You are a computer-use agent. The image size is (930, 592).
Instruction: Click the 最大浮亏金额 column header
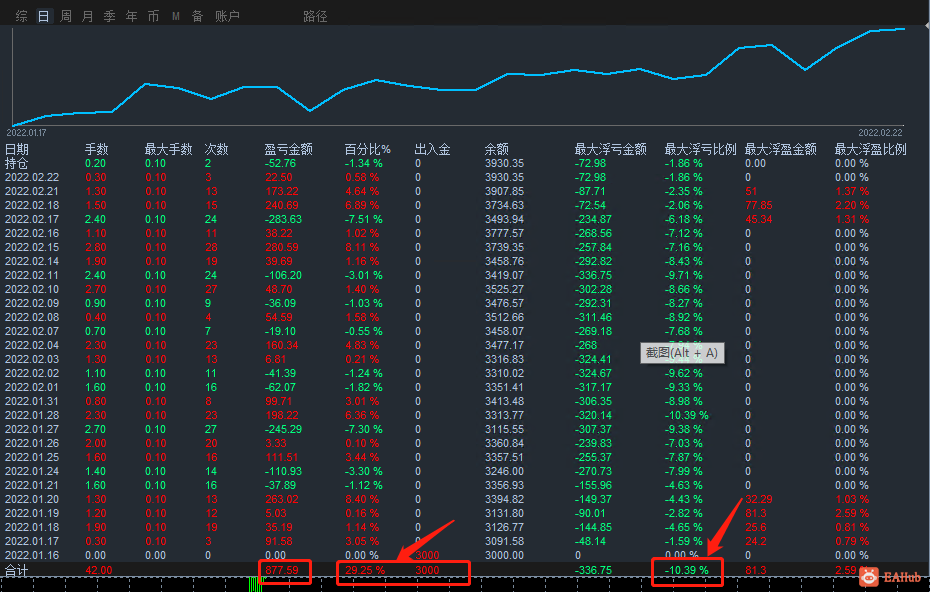point(611,149)
